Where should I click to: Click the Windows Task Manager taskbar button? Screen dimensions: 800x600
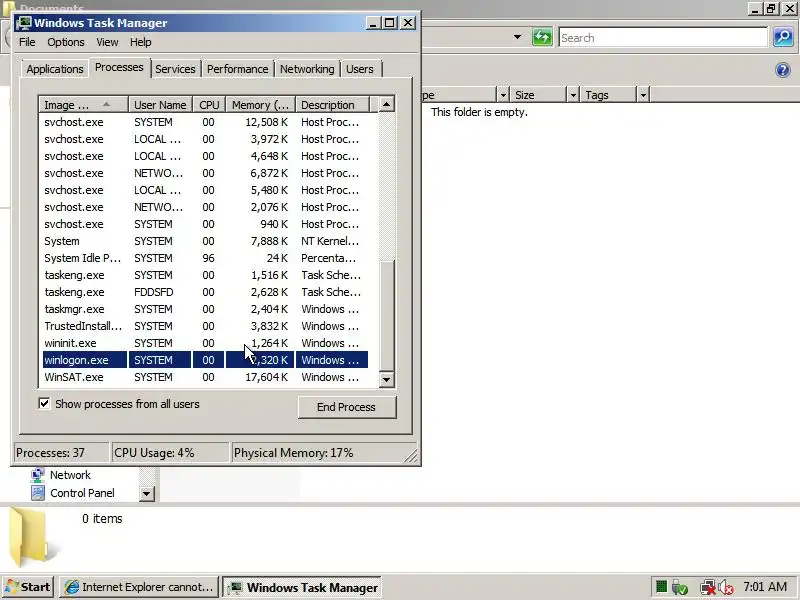[x=302, y=587]
